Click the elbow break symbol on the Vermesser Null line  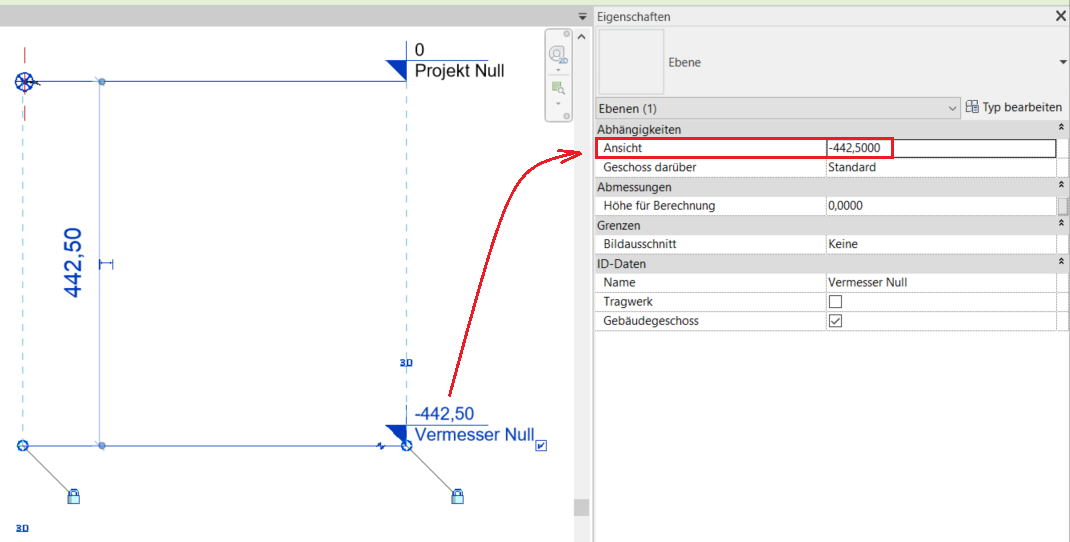pyautogui.click(x=381, y=445)
